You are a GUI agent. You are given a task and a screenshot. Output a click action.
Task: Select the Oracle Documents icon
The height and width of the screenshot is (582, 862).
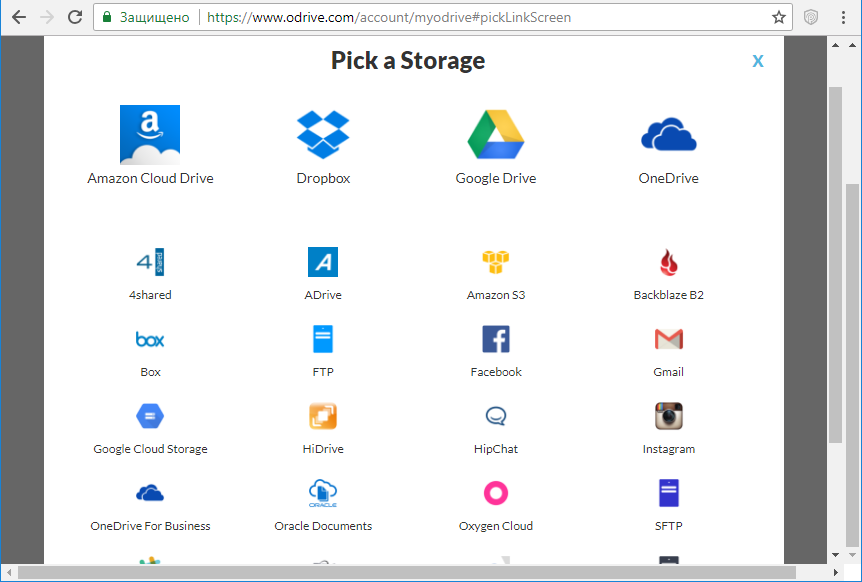coord(323,493)
